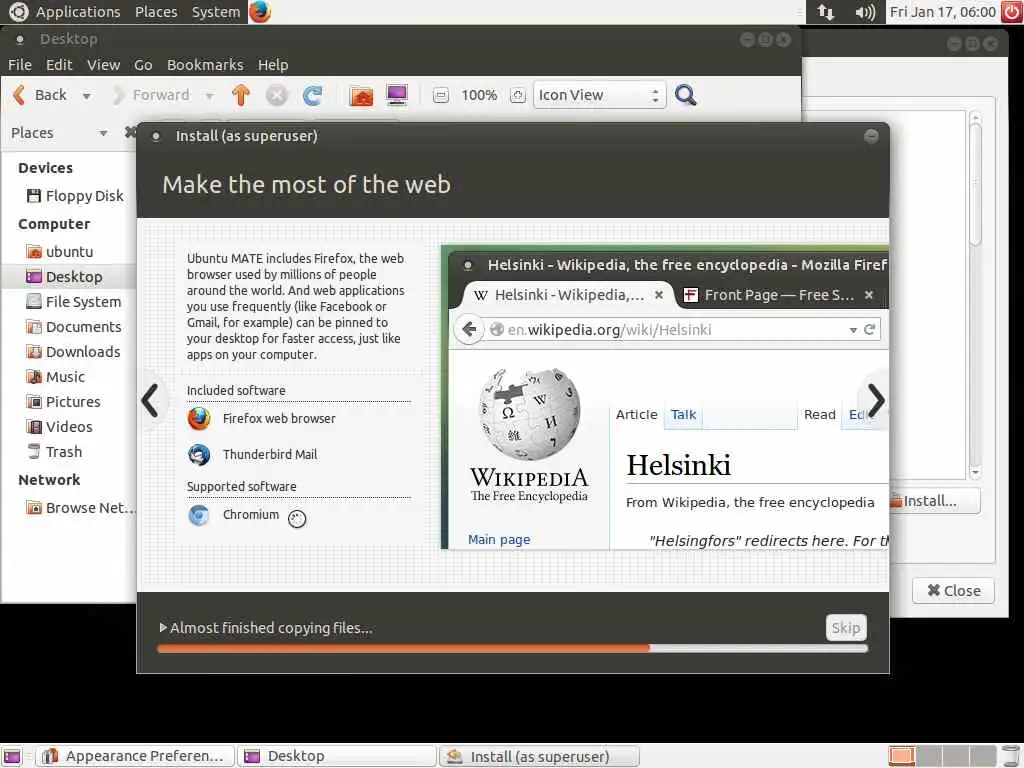Click the search magnifier icon
This screenshot has width=1024, height=768.
click(x=685, y=95)
